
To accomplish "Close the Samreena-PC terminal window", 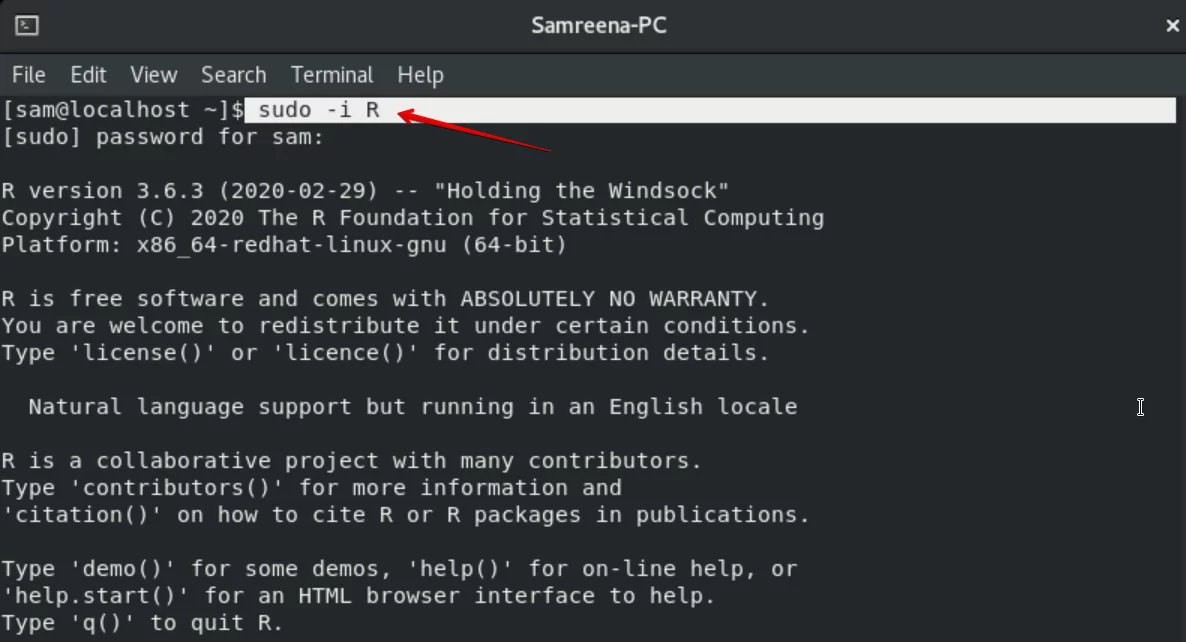I will click(x=1172, y=26).
